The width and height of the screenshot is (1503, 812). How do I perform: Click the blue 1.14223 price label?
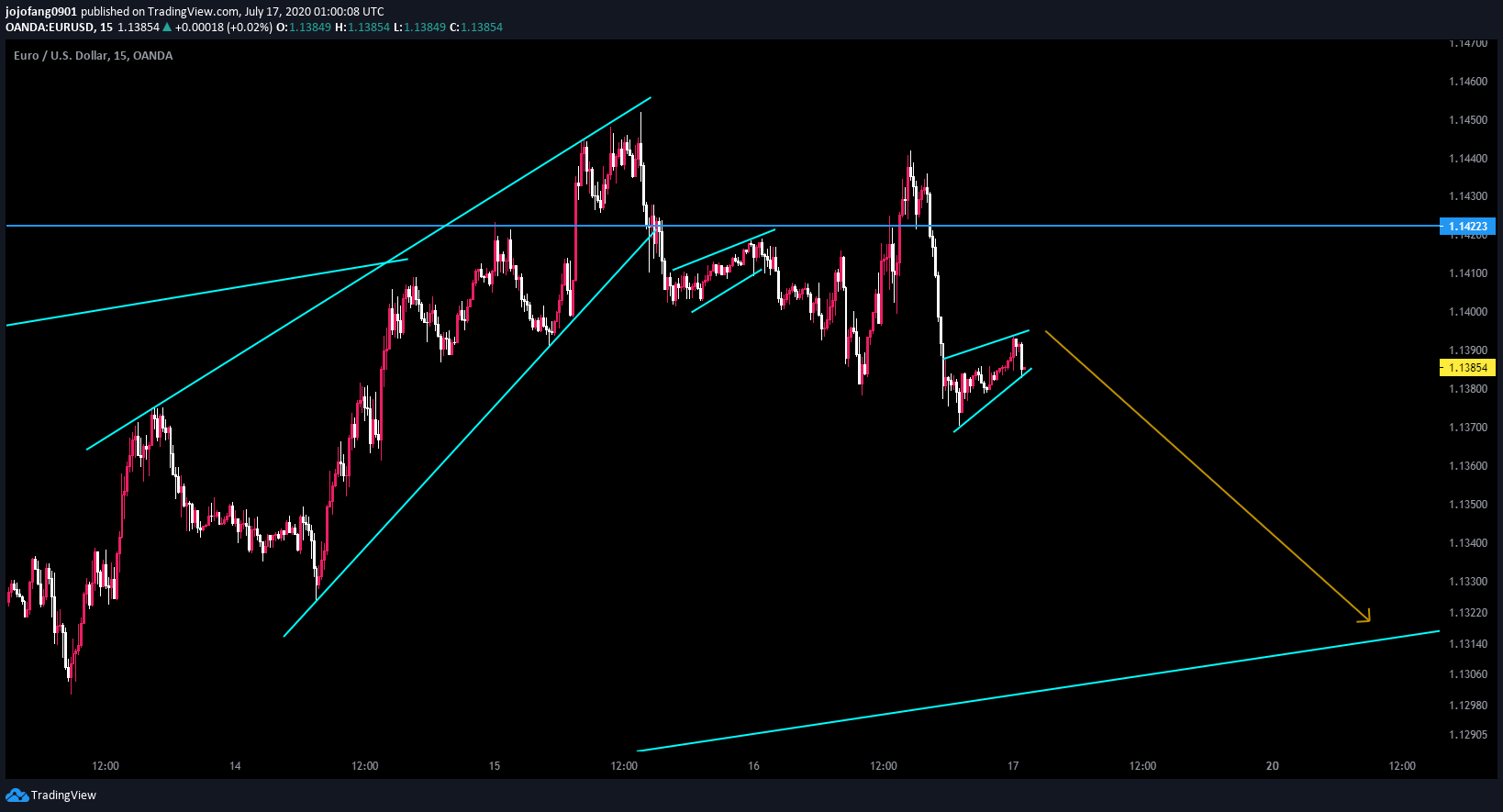coord(1468,227)
